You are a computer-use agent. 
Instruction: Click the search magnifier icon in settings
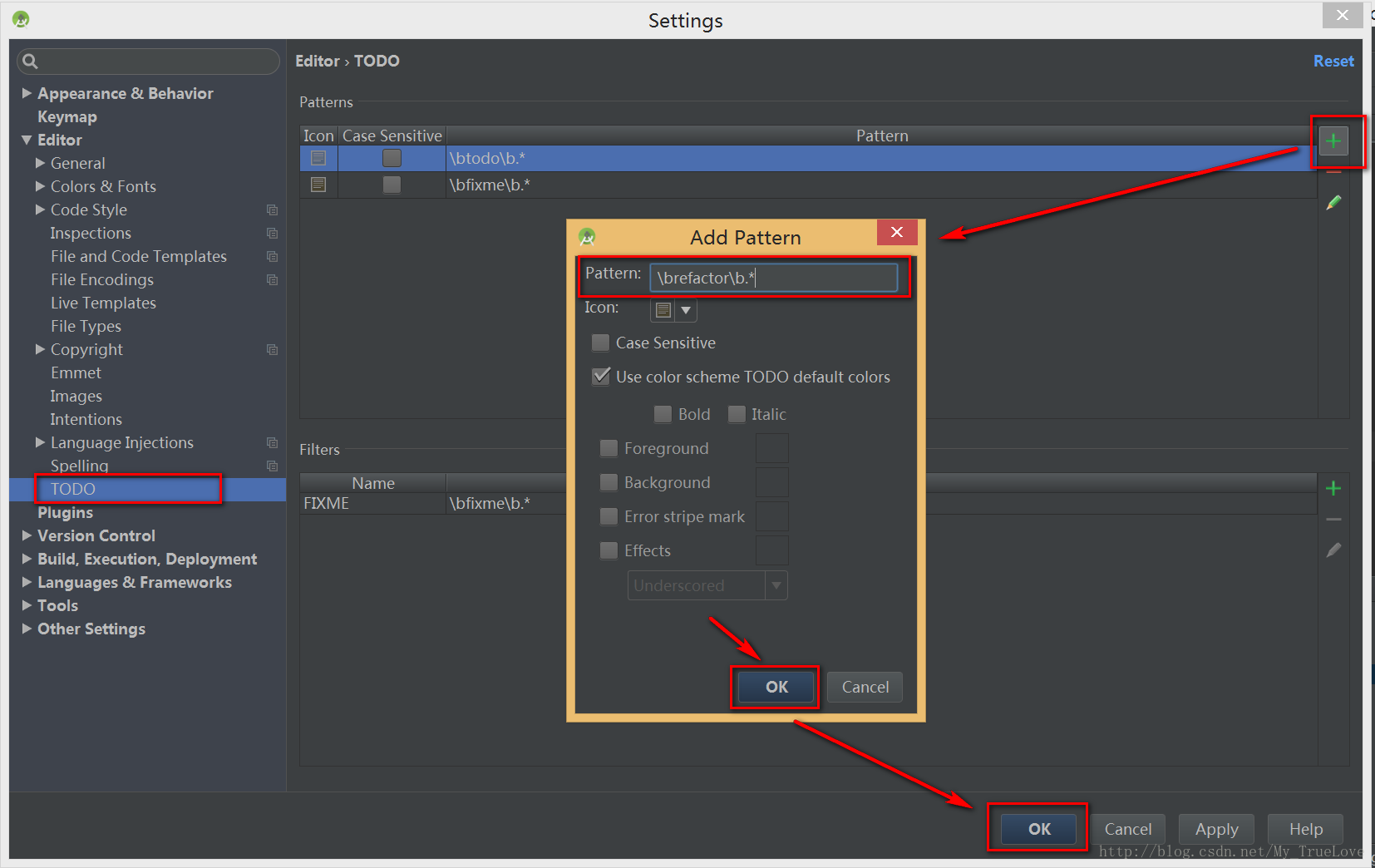pyautogui.click(x=30, y=61)
